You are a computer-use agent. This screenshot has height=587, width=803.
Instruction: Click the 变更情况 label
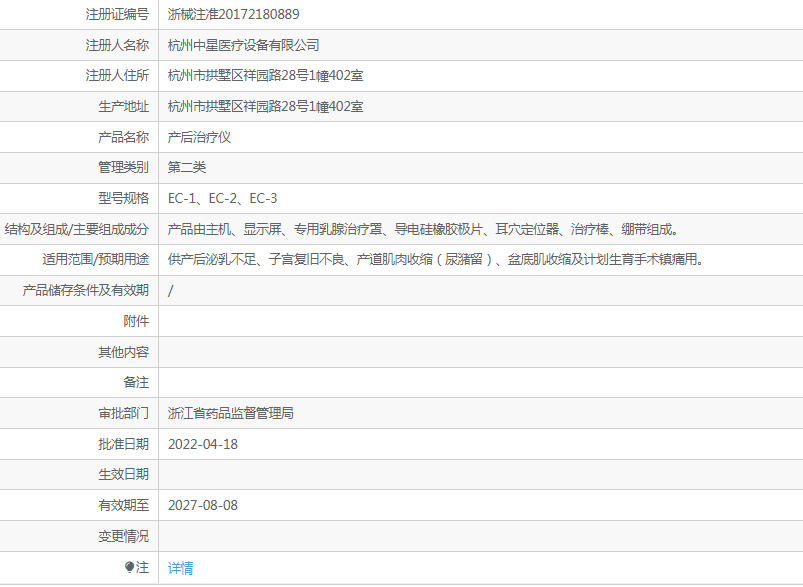pyautogui.click(x=123, y=536)
